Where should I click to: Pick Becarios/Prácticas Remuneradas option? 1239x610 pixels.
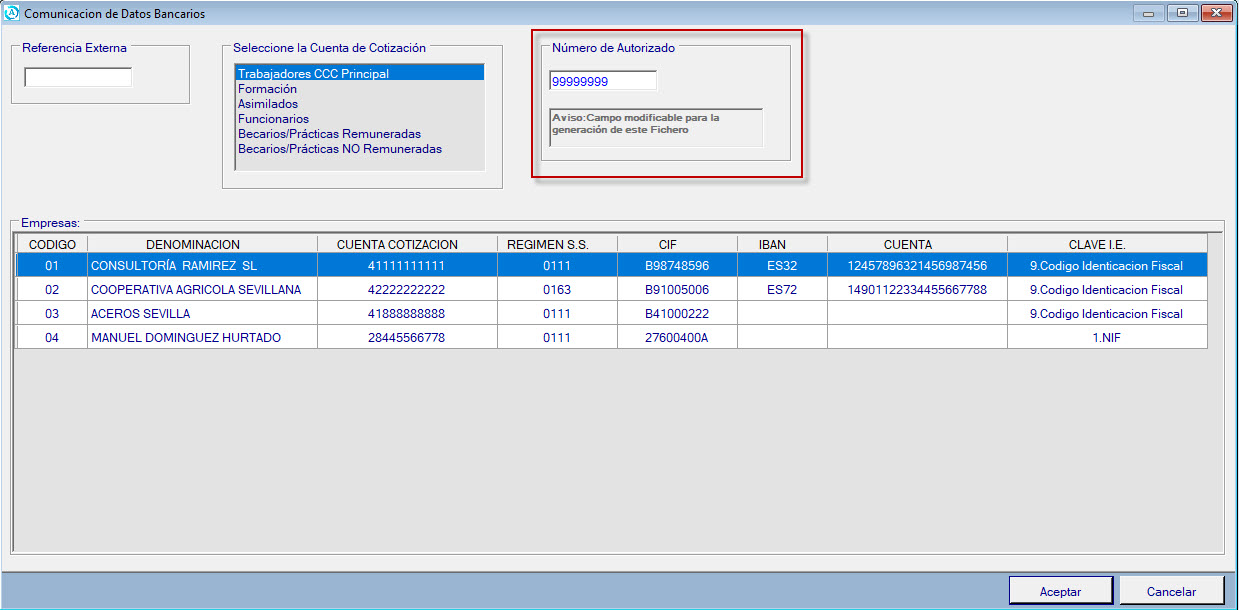[x=329, y=134]
